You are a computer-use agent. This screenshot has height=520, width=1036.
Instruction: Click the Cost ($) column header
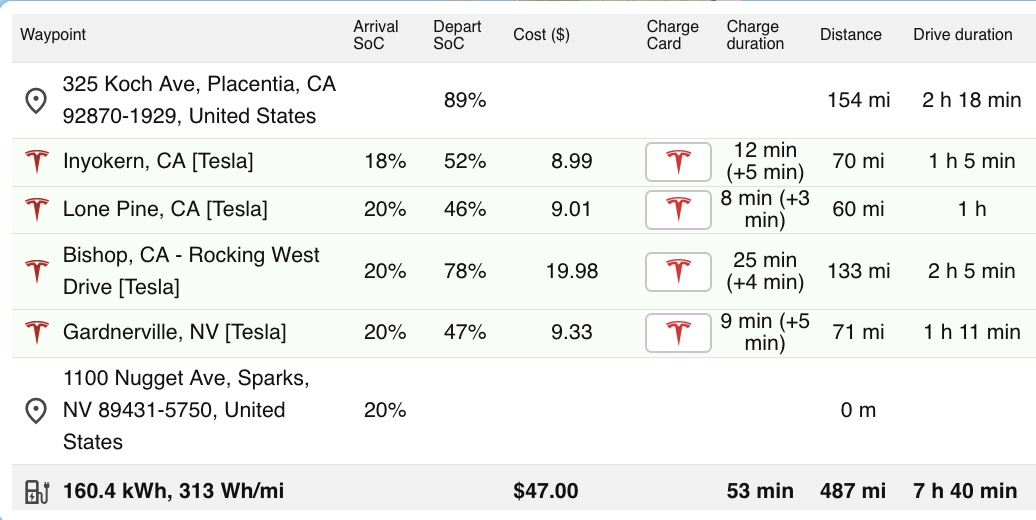coord(541,35)
